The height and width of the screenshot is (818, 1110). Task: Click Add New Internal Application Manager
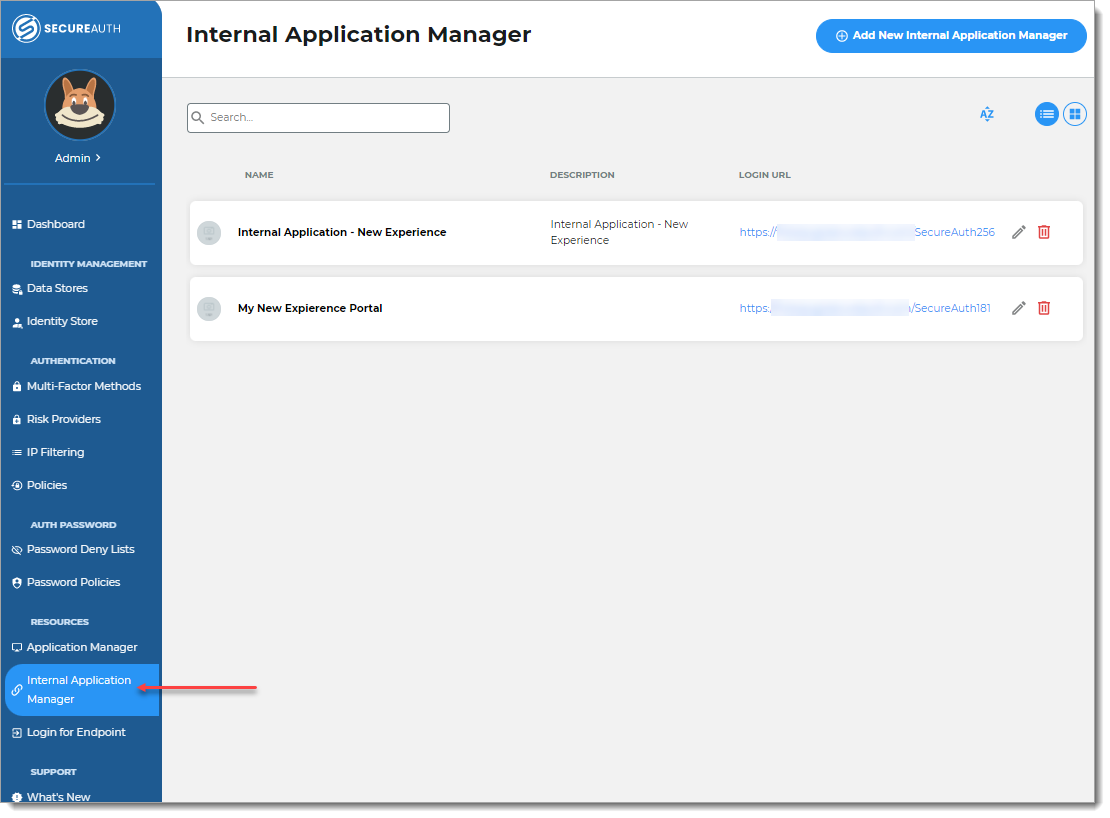point(950,36)
